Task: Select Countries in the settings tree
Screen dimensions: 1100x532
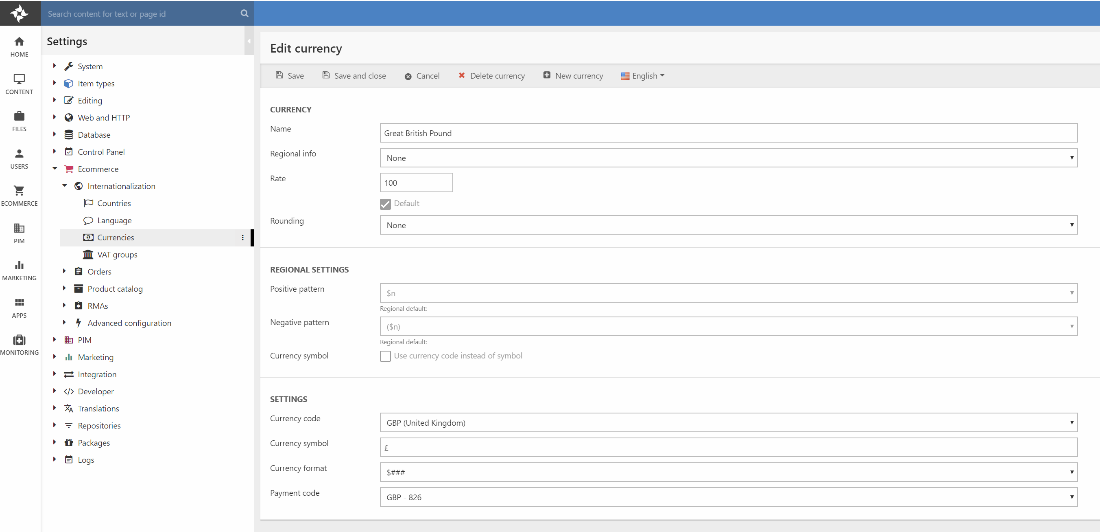Action: point(114,204)
